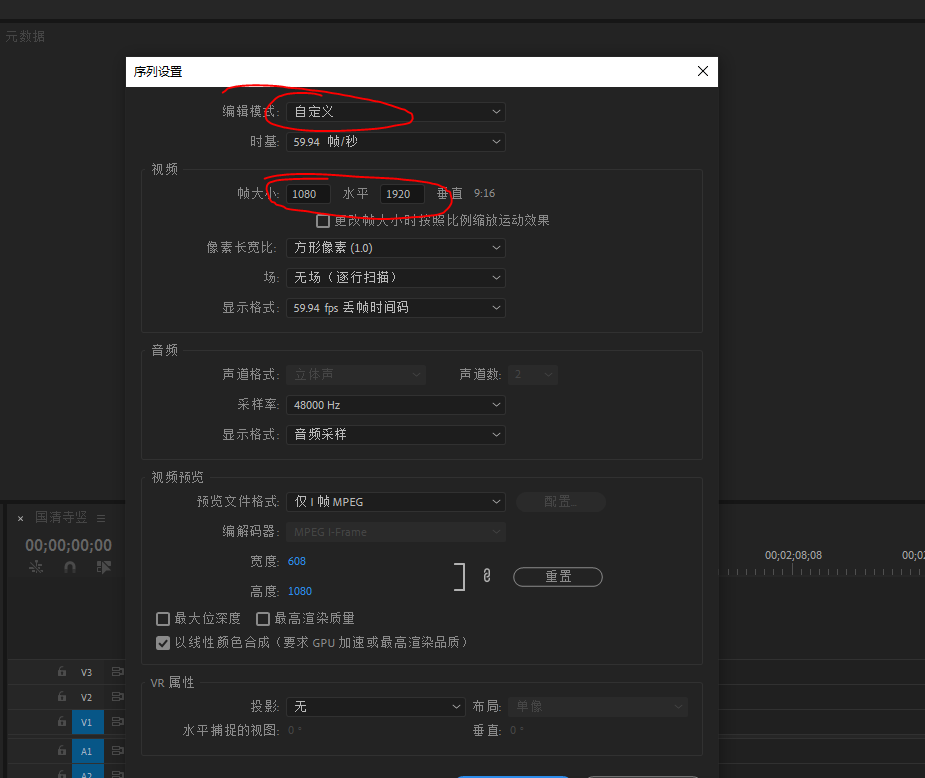Close the 序列设置 dialog
This screenshot has height=778, width=925.
pyautogui.click(x=703, y=71)
